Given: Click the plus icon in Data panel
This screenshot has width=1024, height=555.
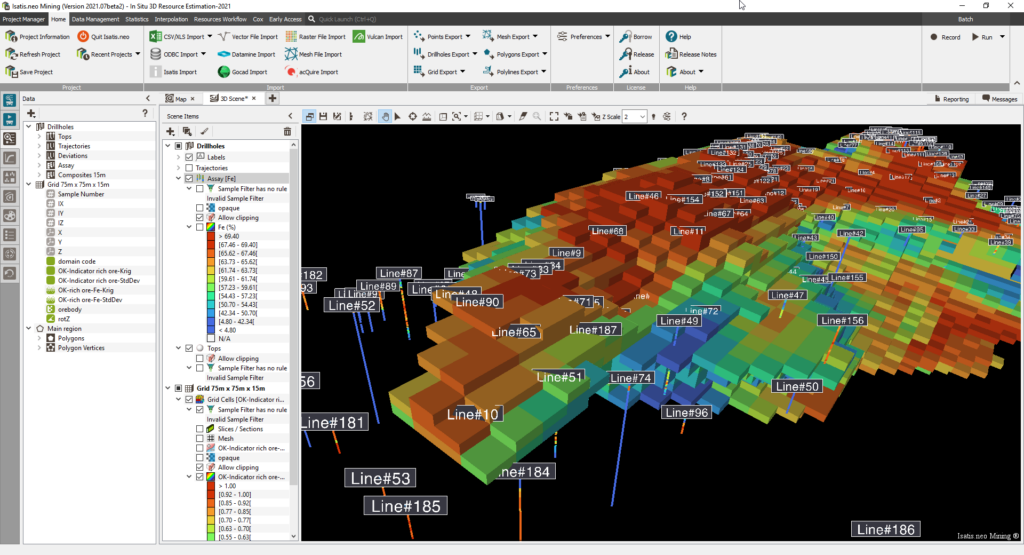Looking at the screenshot, I should coord(31,113).
